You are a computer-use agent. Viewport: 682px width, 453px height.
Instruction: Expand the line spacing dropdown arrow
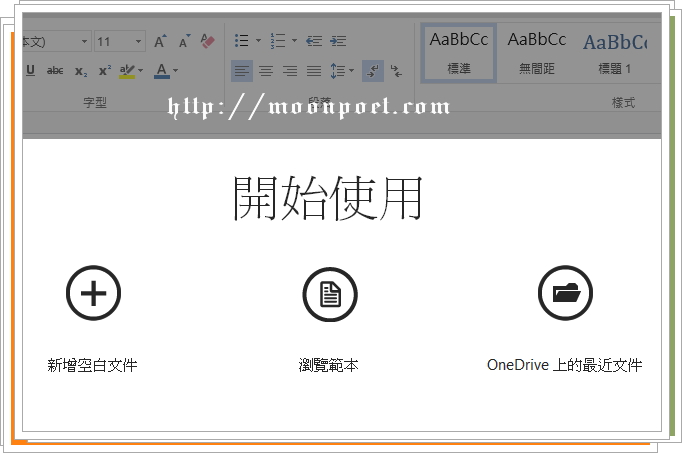click(x=351, y=70)
